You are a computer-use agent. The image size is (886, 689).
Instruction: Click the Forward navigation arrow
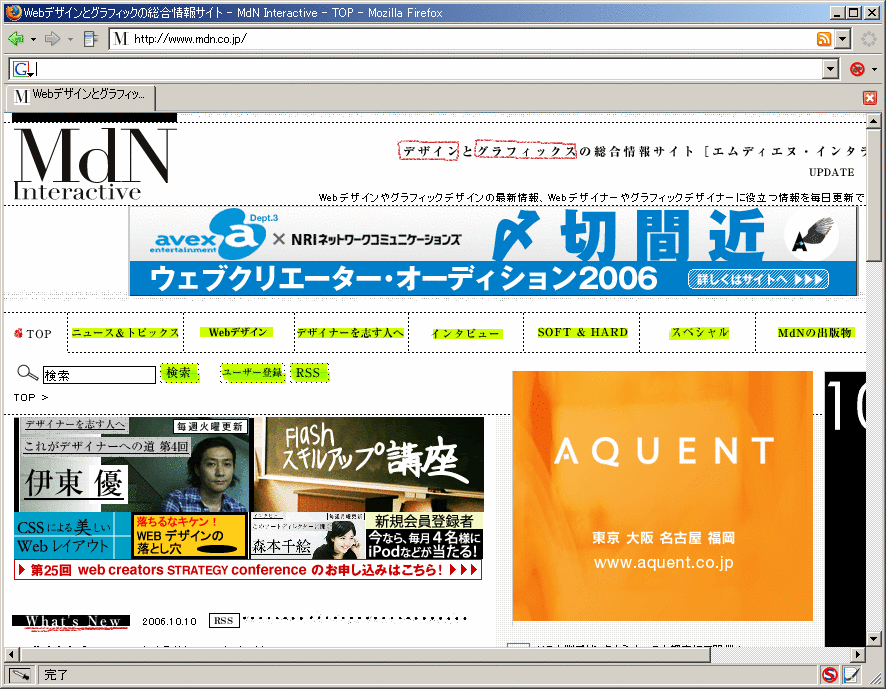[x=50, y=39]
